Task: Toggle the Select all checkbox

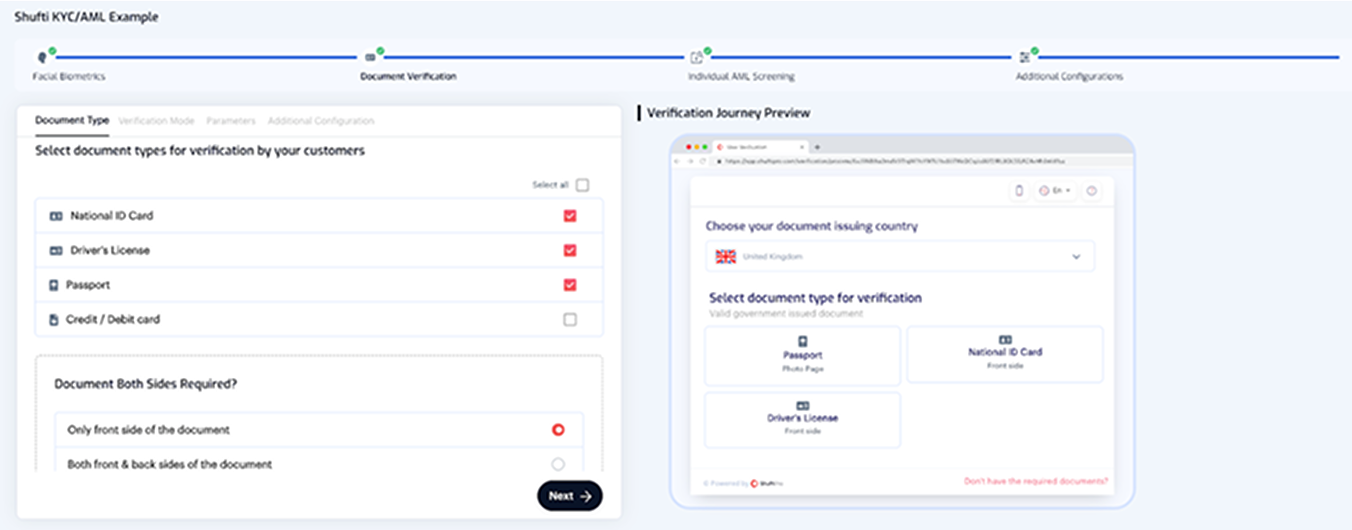Action: pos(583,185)
